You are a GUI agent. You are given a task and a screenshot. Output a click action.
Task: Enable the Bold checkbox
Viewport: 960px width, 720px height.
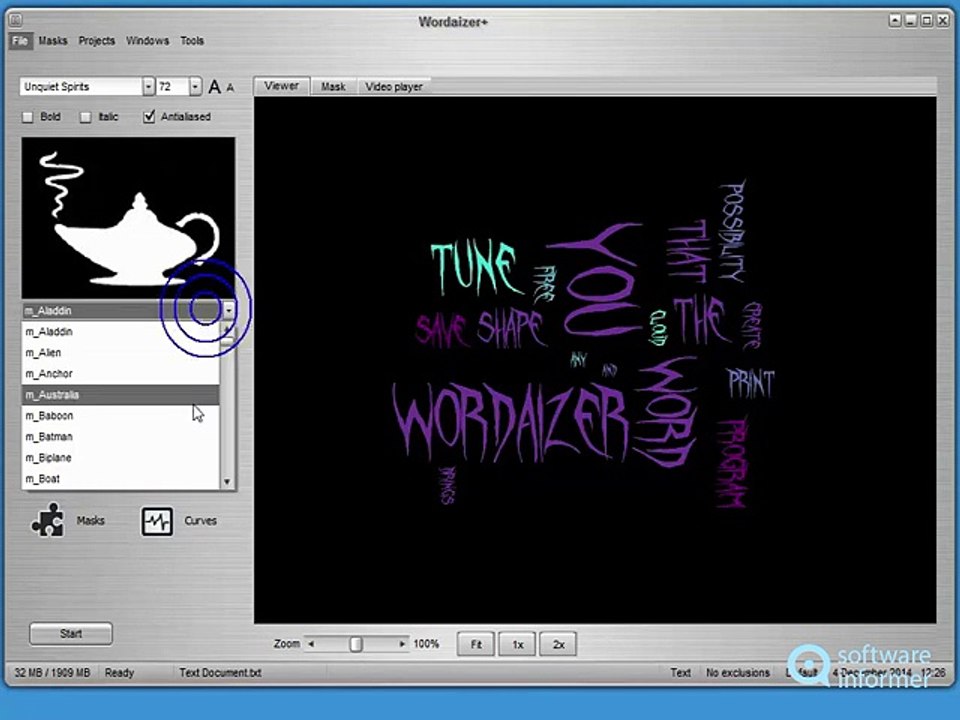pyautogui.click(x=28, y=117)
